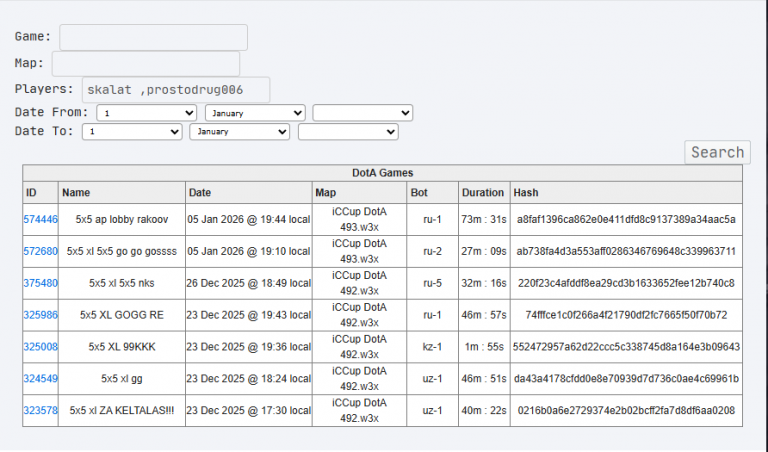
Task: Click the Bot column header
Action: [432, 192]
